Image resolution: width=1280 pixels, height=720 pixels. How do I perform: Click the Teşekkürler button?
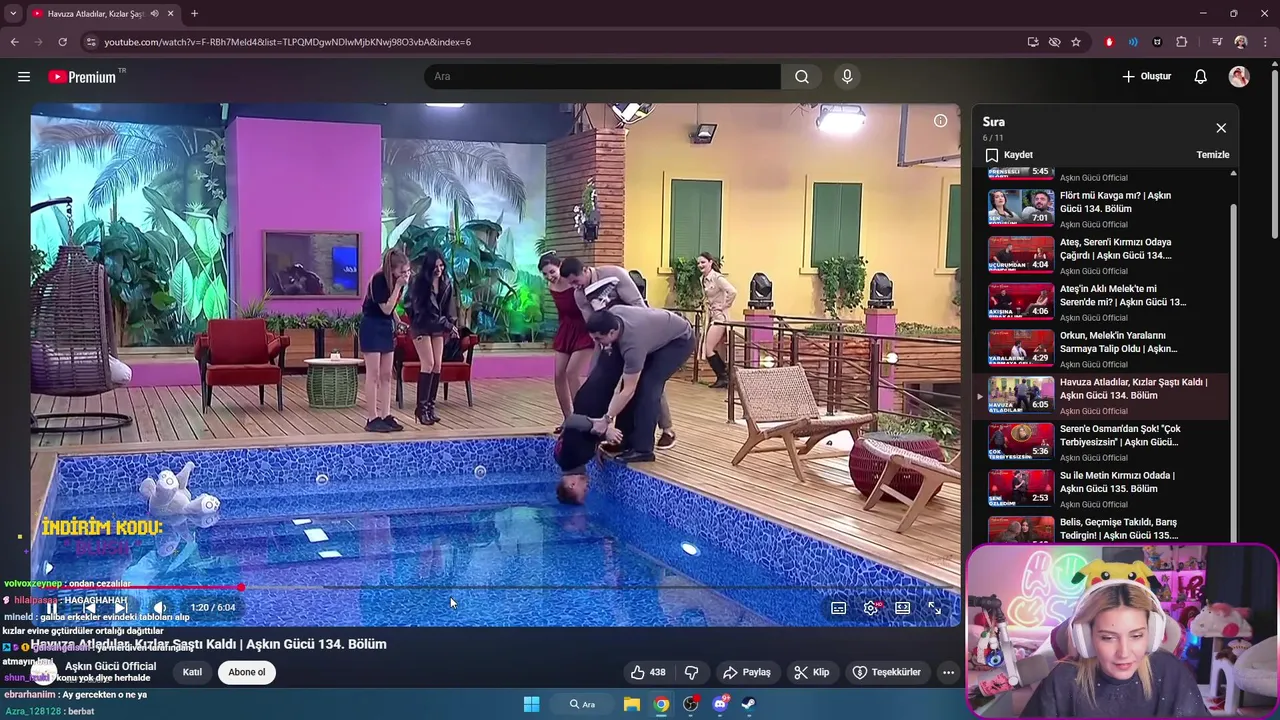[886, 672]
